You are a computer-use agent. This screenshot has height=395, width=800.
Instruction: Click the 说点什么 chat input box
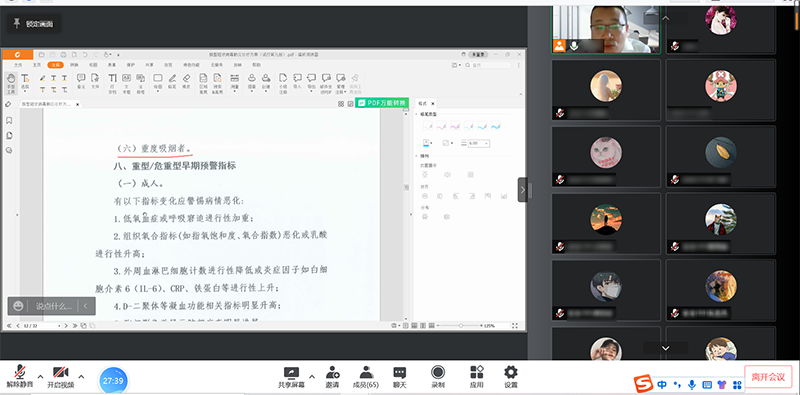(54, 306)
